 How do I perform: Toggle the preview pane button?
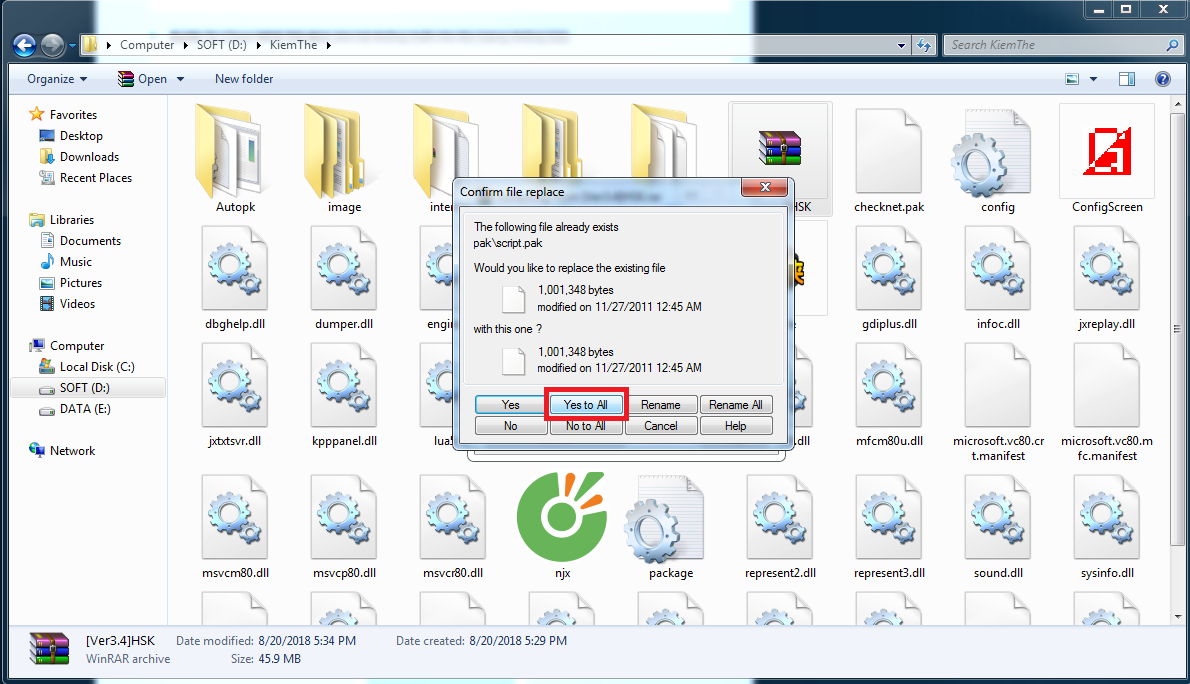[1127, 79]
